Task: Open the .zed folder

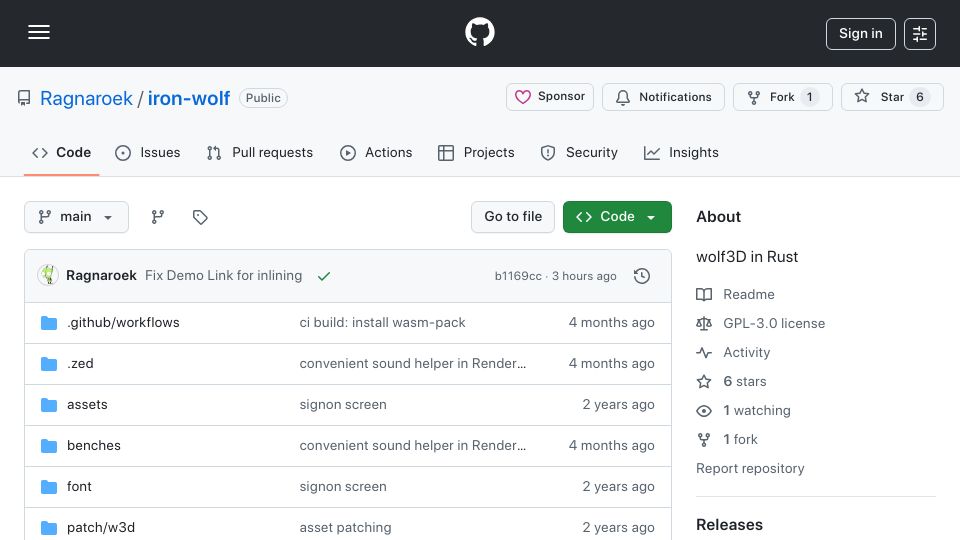Action: (x=80, y=364)
